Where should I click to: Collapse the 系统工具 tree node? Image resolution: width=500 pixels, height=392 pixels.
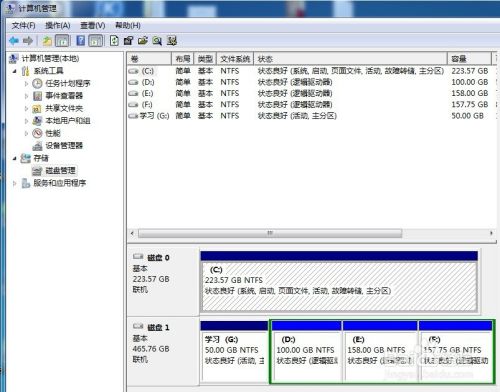tap(14, 71)
